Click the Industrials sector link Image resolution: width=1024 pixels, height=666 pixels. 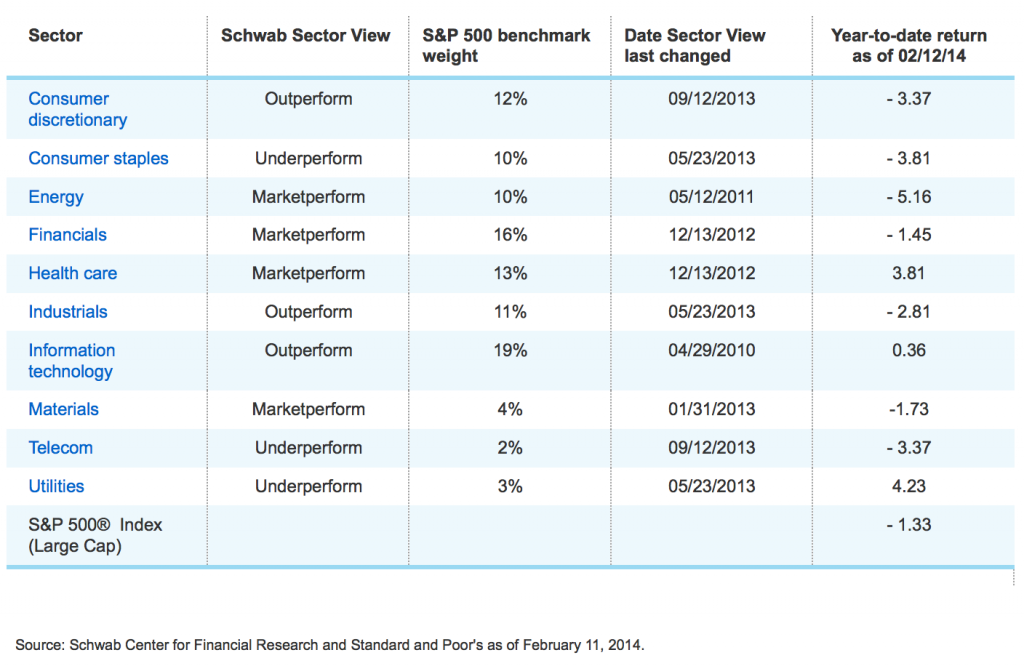tap(67, 312)
